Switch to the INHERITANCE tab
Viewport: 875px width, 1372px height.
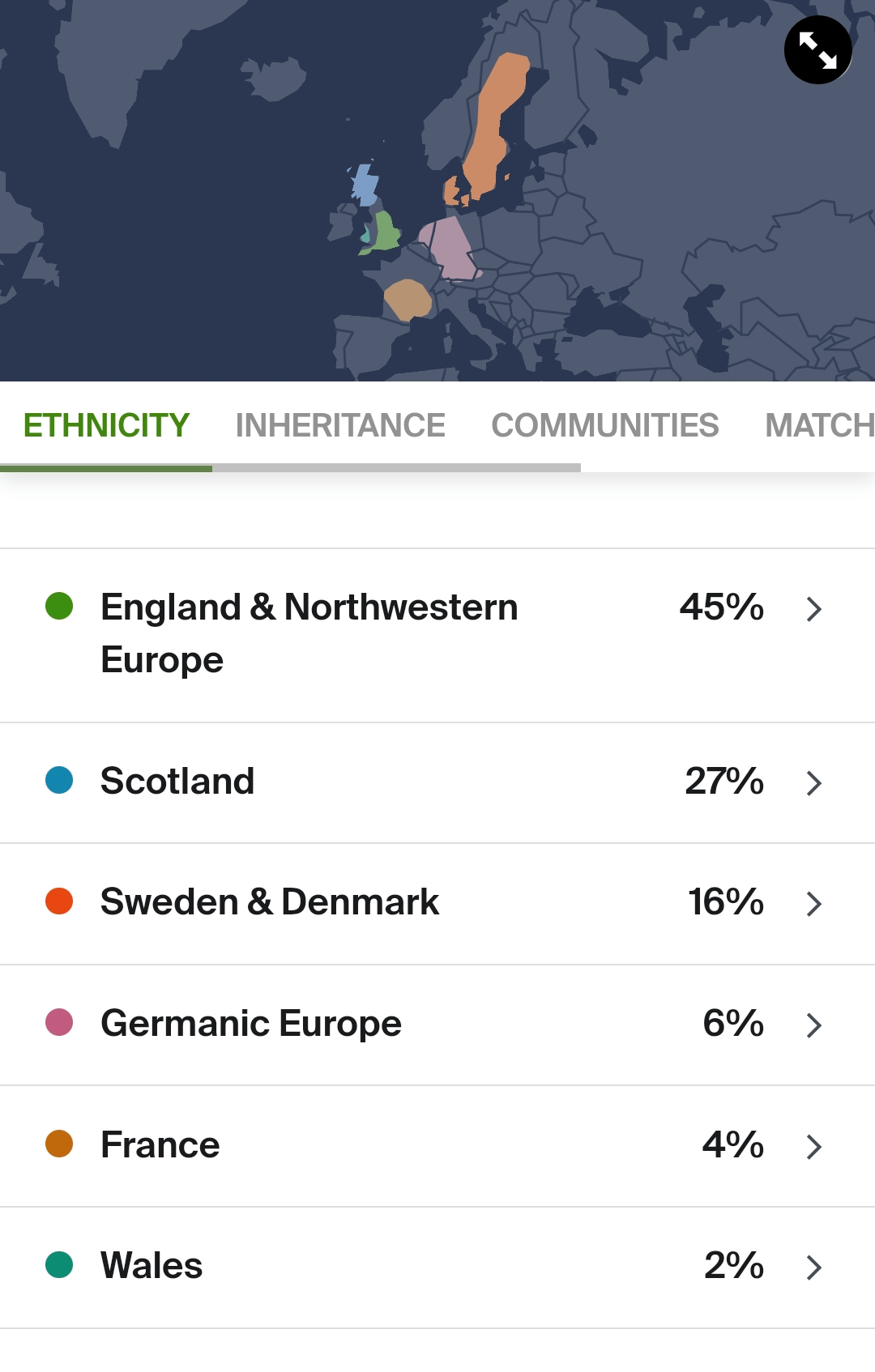point(340,424)
